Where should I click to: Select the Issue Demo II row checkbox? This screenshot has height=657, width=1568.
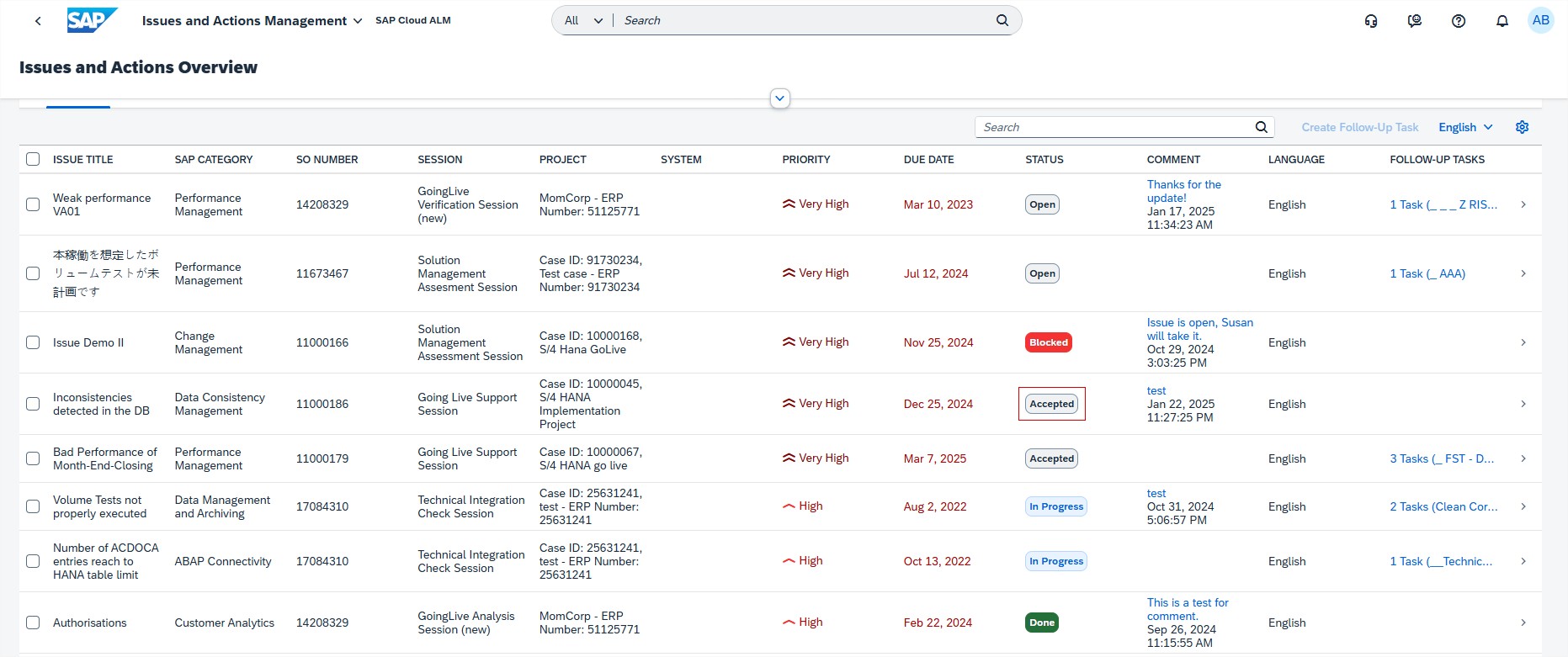coord(33,342)
